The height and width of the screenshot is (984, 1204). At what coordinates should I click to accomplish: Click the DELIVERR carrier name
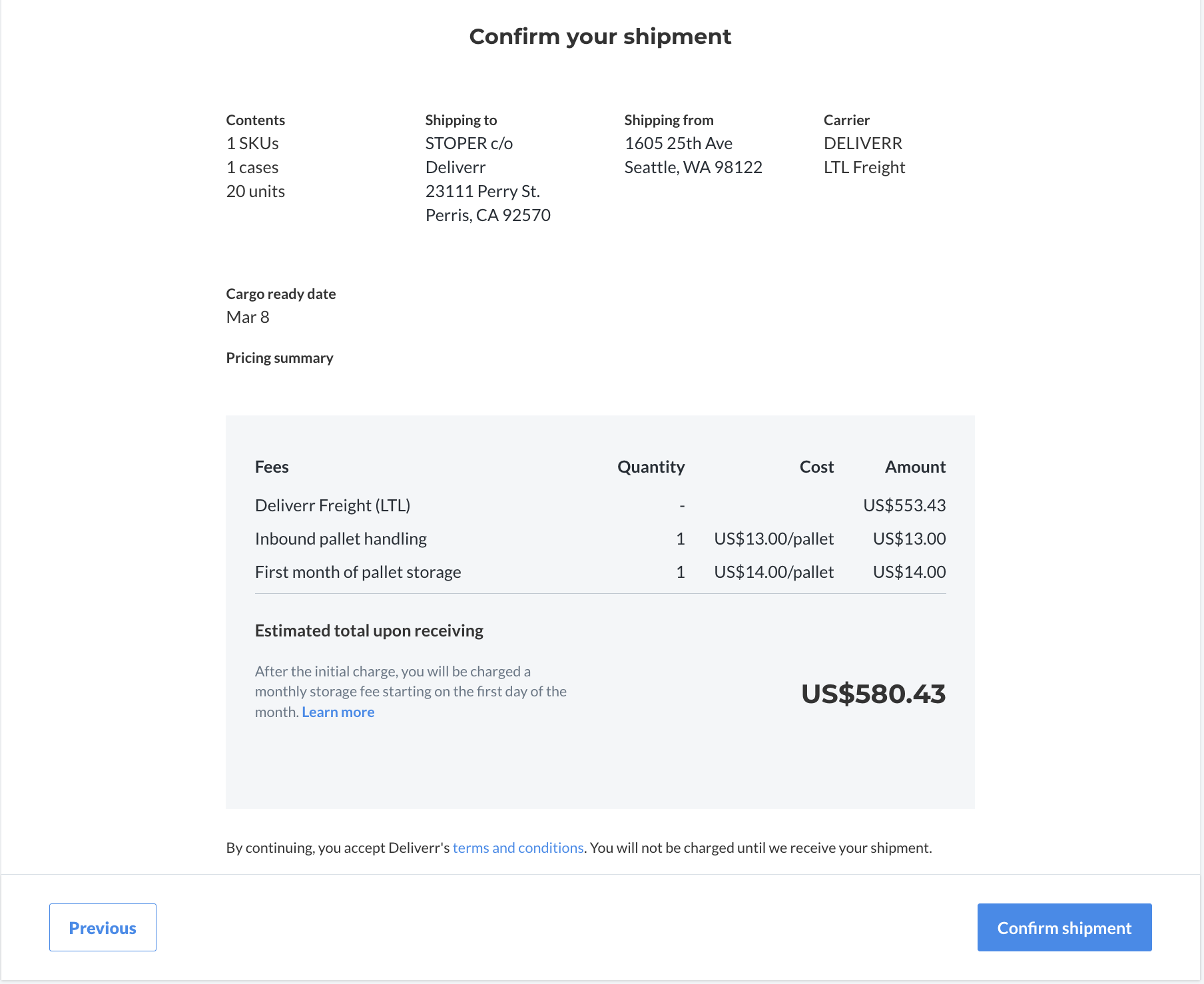coord(863,143)
